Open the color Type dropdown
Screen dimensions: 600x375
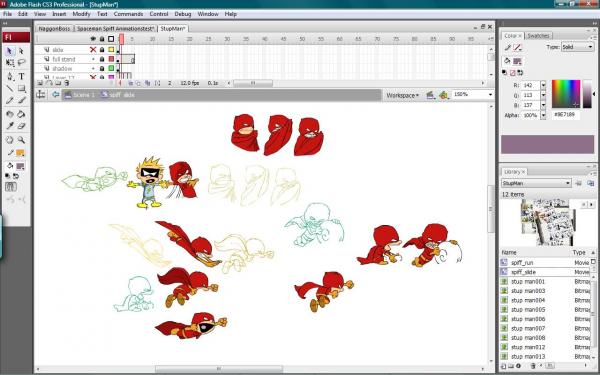577,47
